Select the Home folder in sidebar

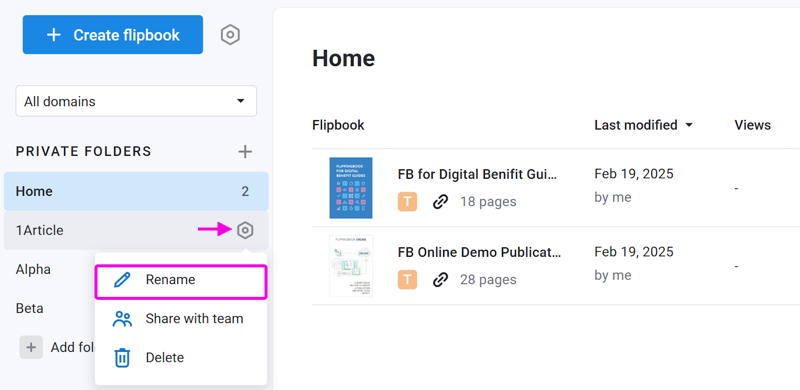136,191
